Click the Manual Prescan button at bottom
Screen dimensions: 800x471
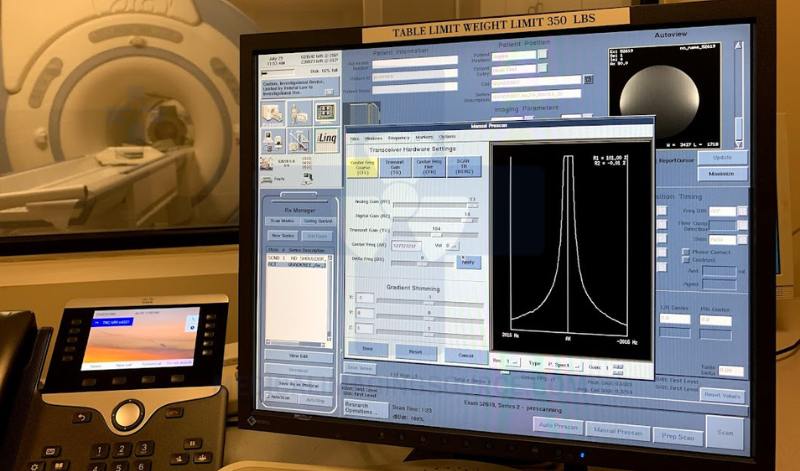point(618,431)
